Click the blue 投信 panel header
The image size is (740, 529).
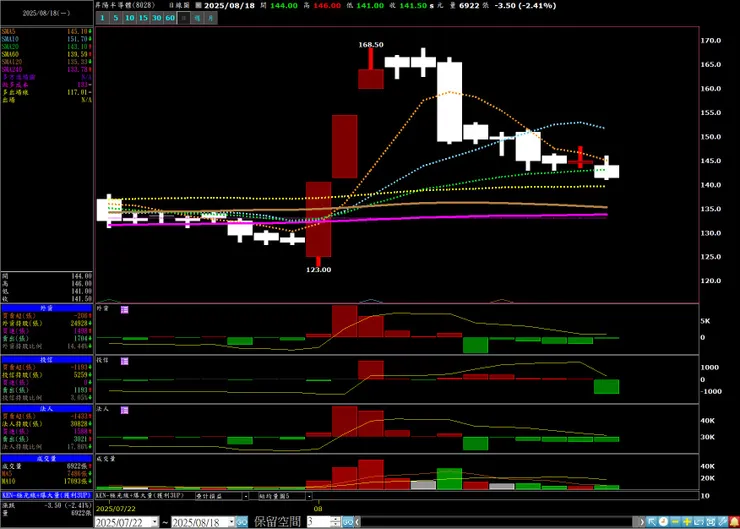[x=47, y=360]
